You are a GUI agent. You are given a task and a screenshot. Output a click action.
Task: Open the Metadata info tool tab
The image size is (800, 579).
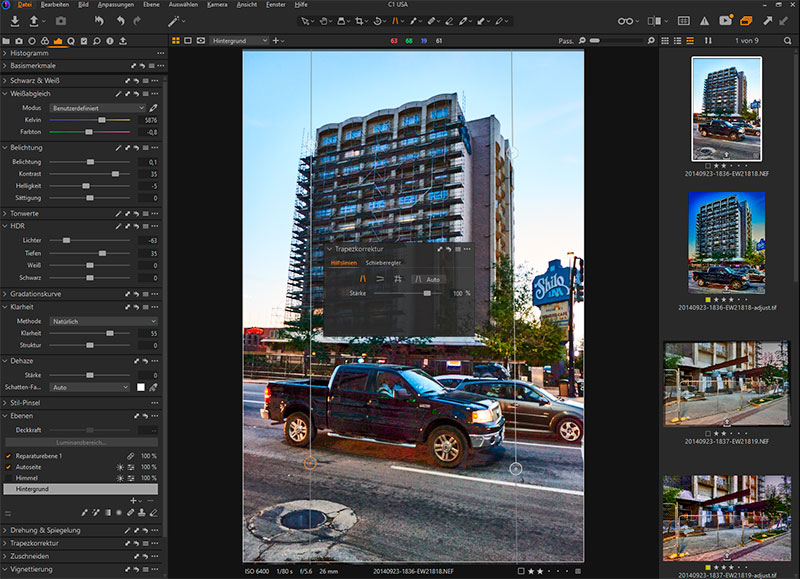coord(110,41)
